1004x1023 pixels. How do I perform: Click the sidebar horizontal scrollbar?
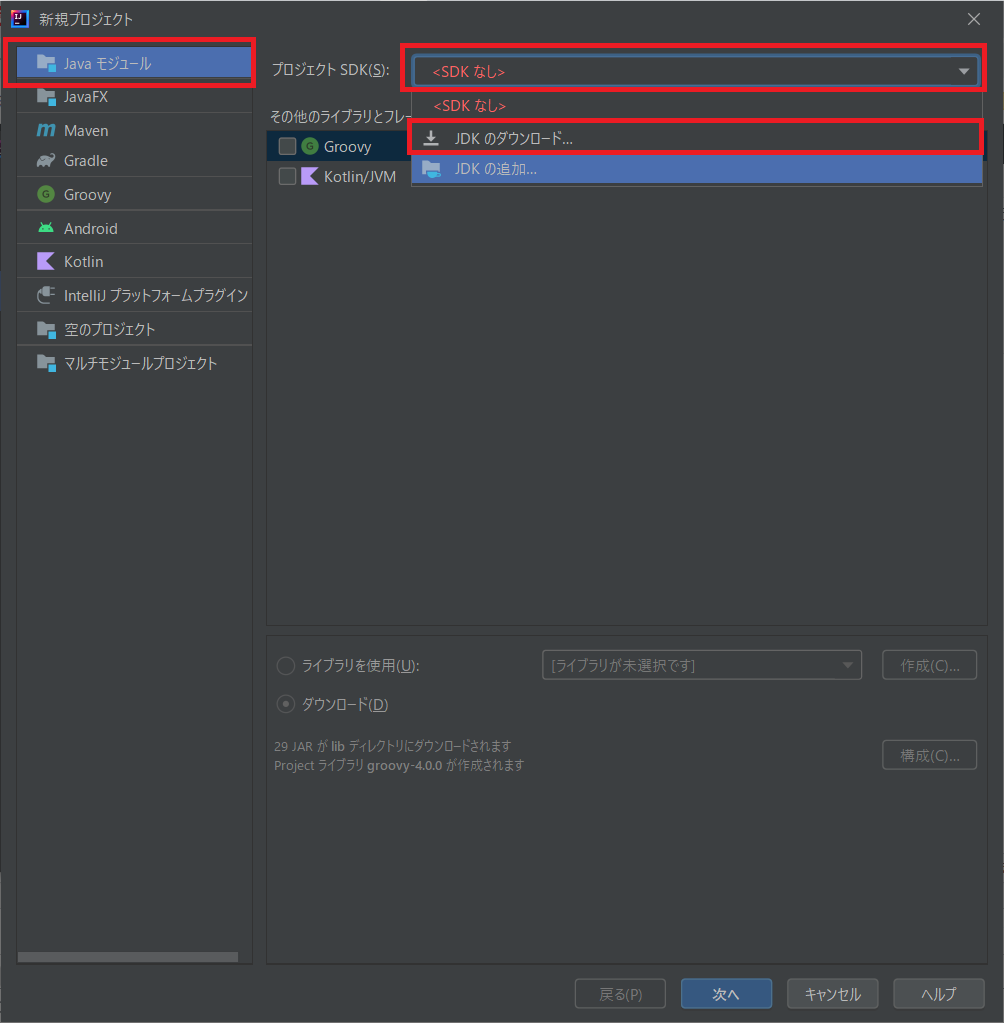click(128, 956)
